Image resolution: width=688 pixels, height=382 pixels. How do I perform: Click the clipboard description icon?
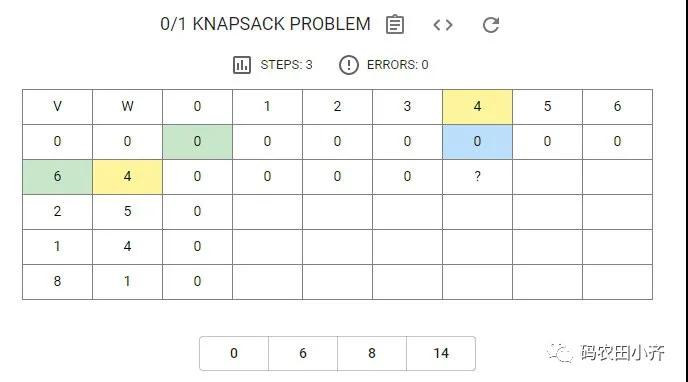pos(395,25)
